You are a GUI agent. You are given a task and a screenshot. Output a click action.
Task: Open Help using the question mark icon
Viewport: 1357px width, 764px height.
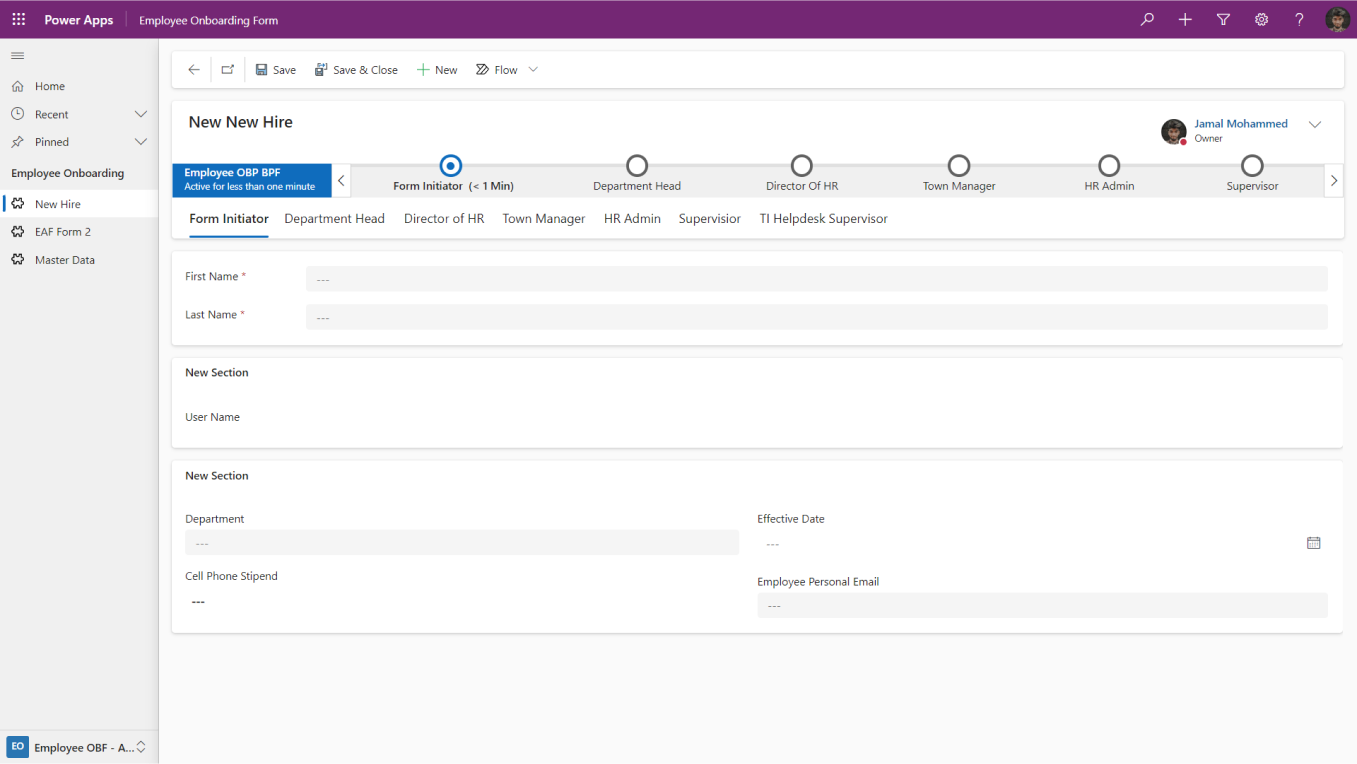[1299, 19]
